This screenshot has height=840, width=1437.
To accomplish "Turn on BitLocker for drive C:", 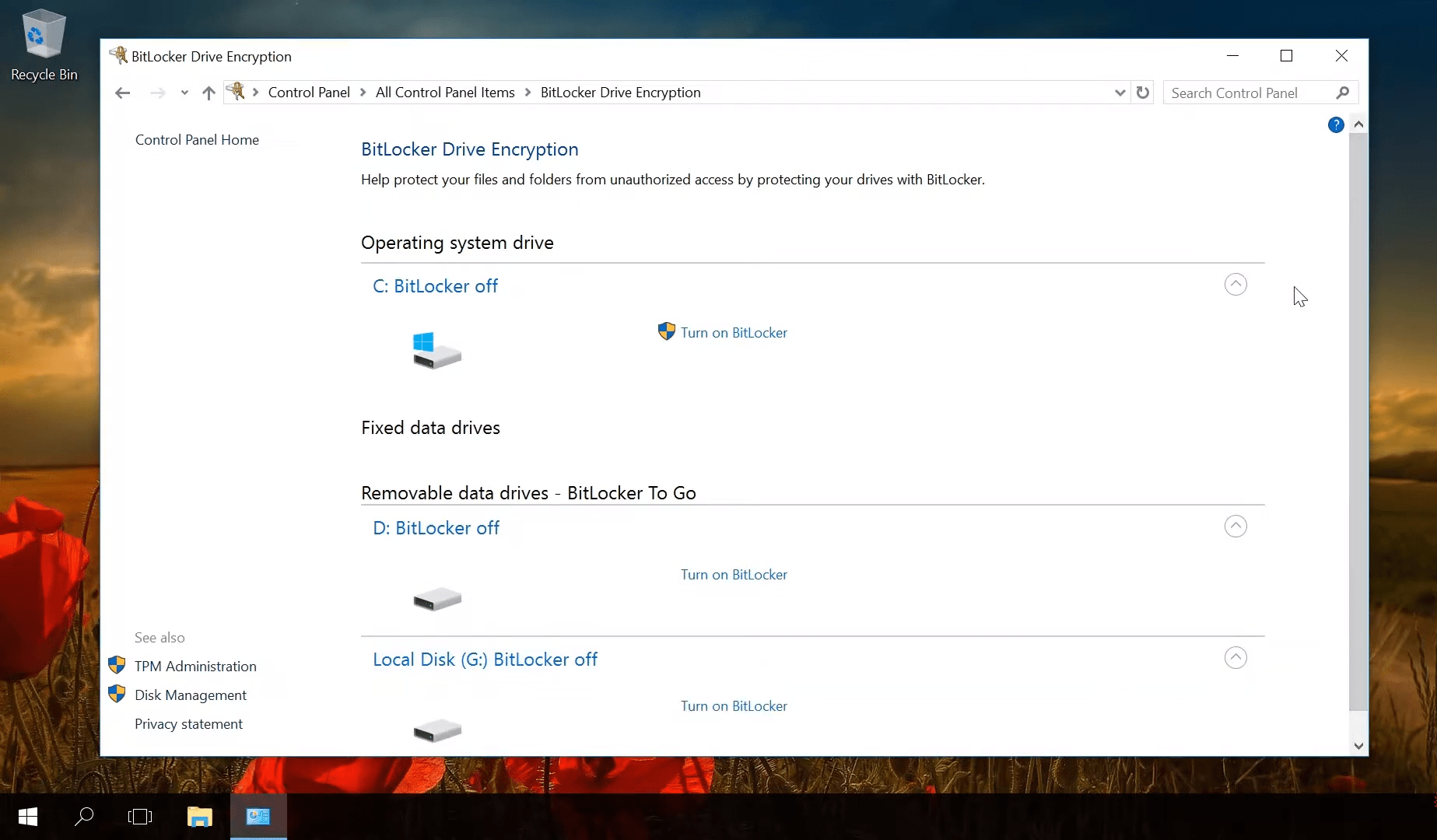I will [x=733, y=332].
